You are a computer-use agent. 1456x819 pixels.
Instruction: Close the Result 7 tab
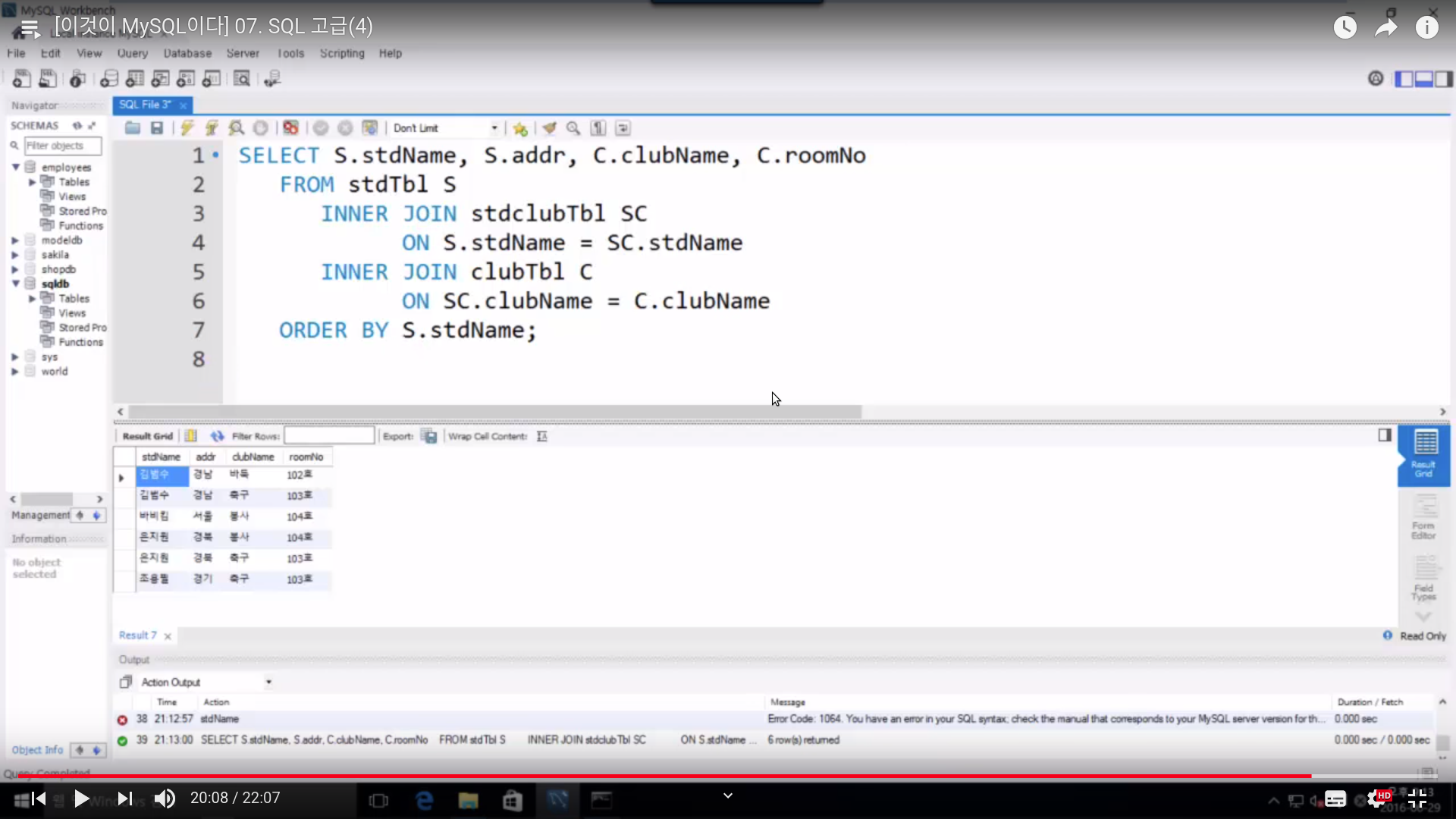tap(168, 636)
